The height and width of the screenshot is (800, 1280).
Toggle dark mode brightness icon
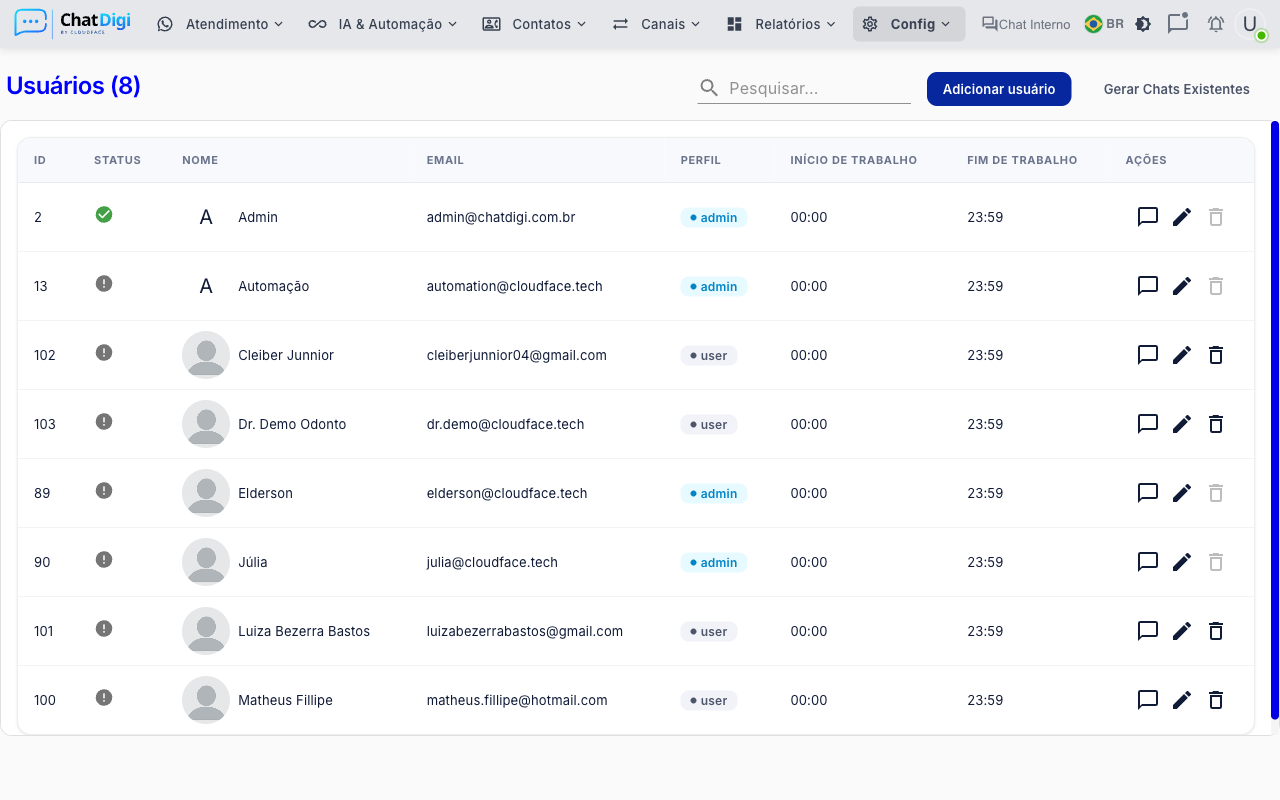coord(1143,24)
